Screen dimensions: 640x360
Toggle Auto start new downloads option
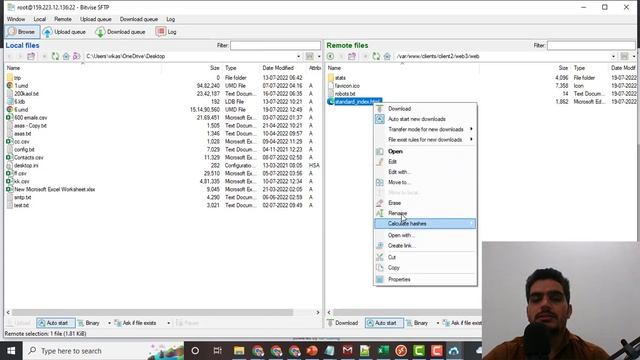pyautogui.click(x=425, y=119)
